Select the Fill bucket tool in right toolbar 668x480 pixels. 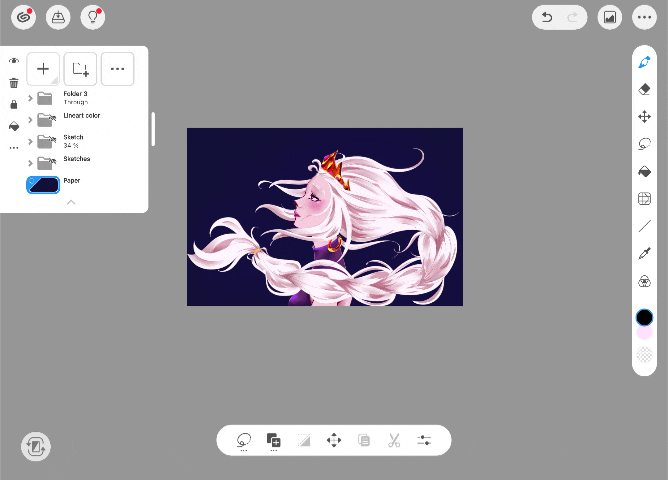click(x=644, y=171)
